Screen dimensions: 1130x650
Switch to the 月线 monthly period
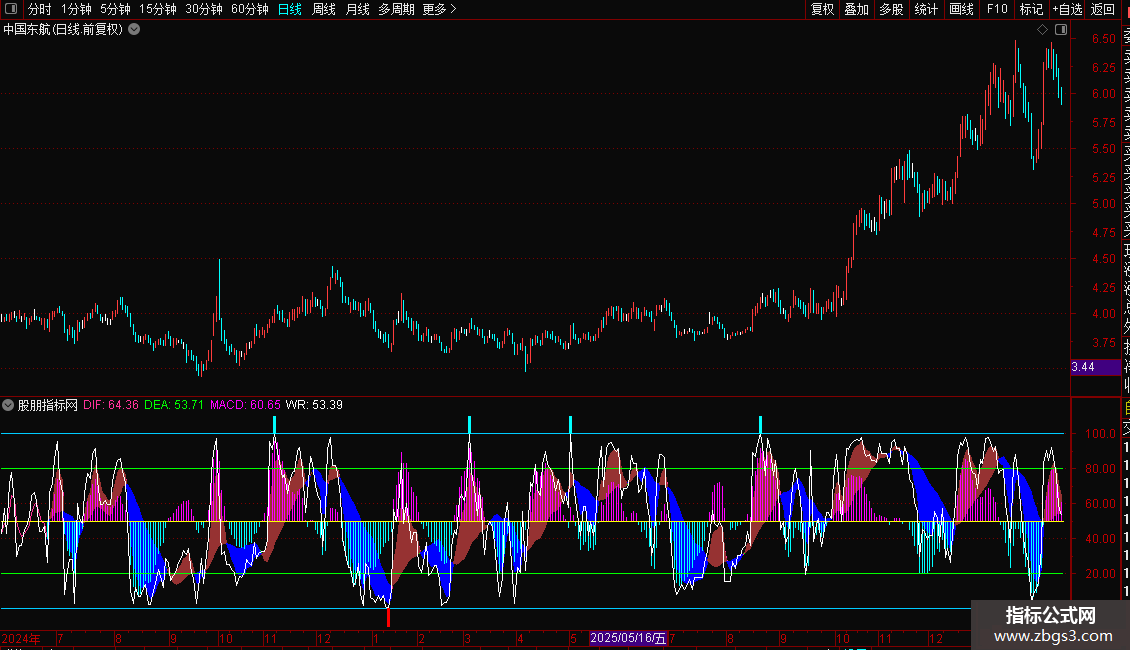(x=357, y=9)
